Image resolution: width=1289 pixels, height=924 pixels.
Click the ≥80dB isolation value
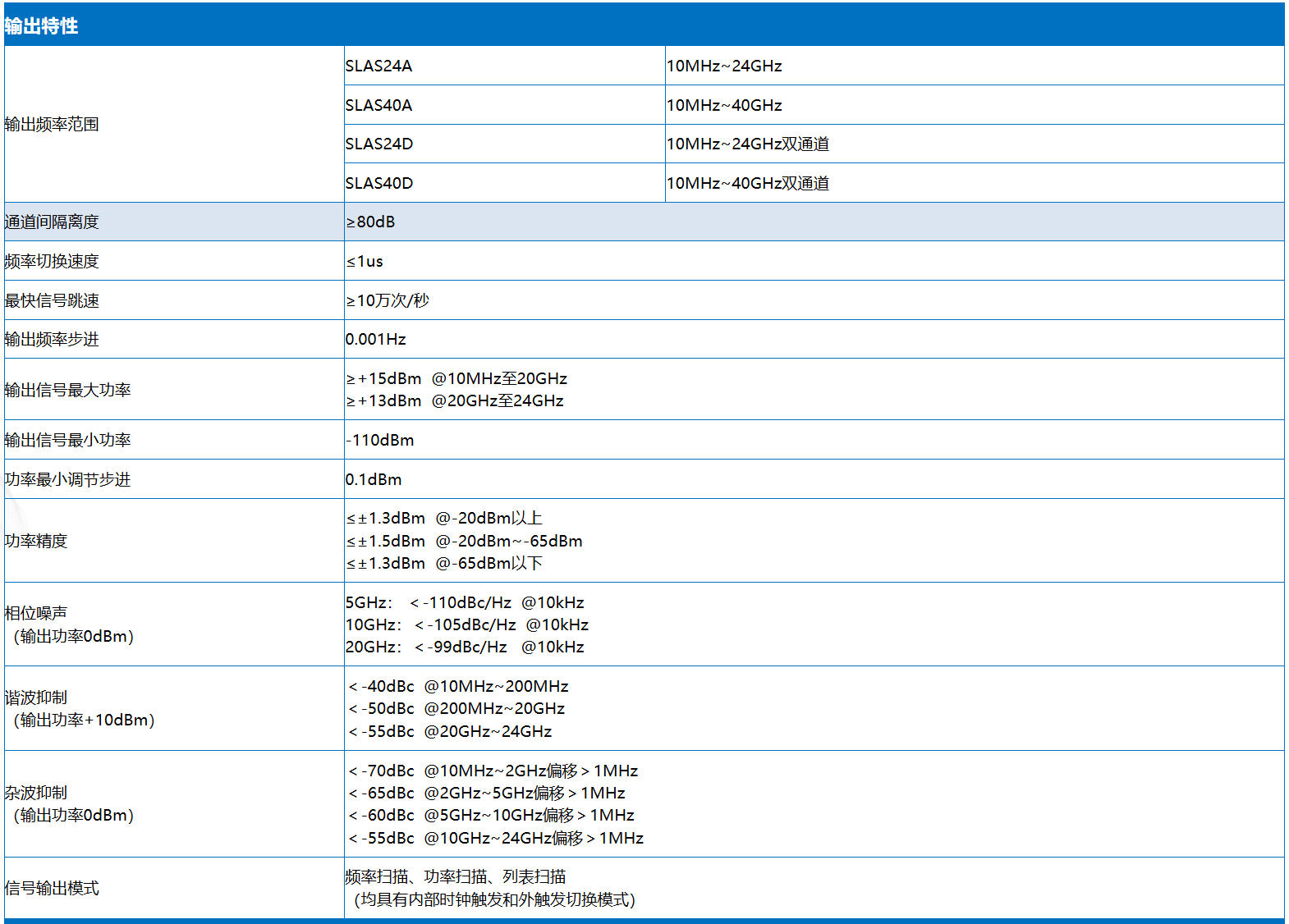tap(370, 222)
